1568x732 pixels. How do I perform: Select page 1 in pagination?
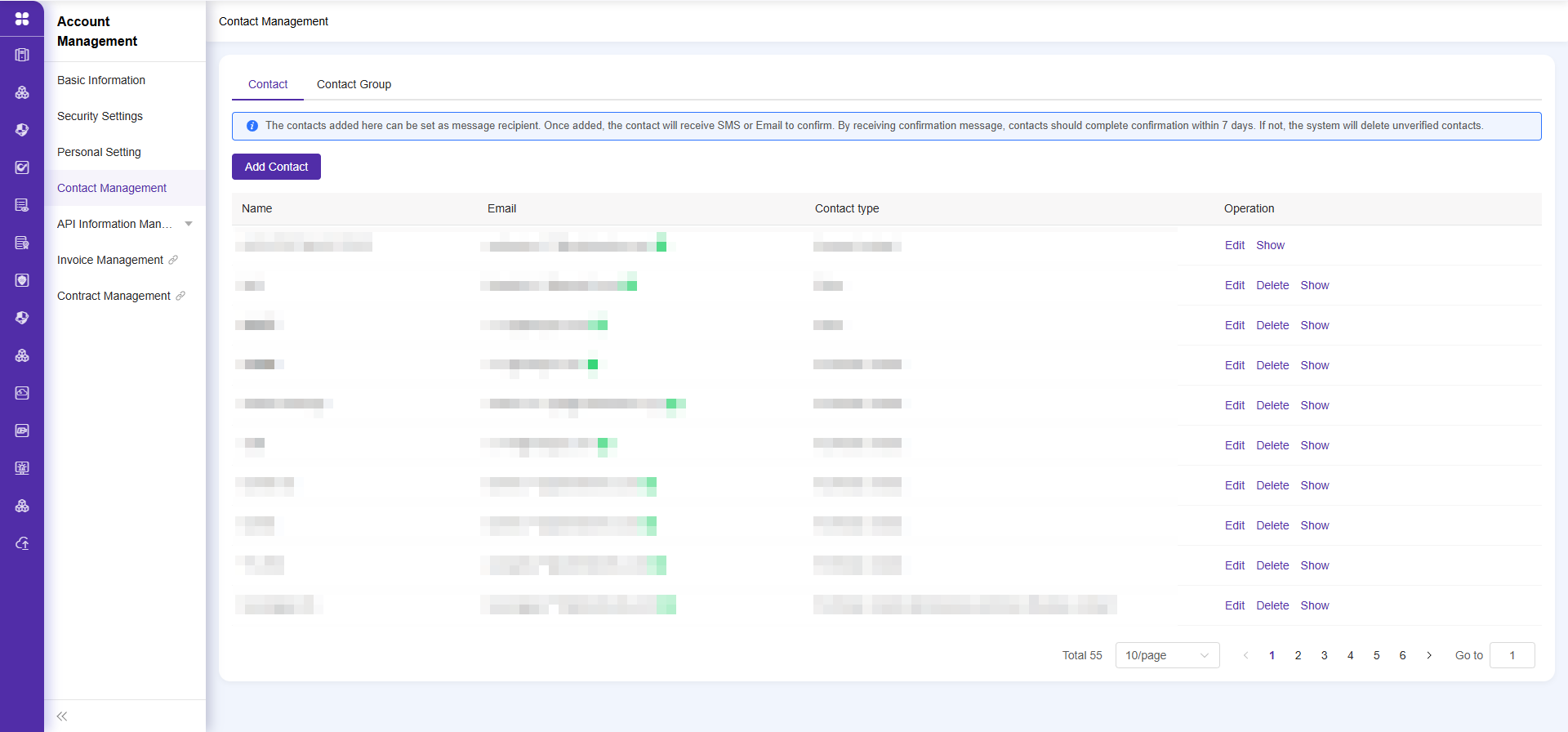[x=1272, y=655]
